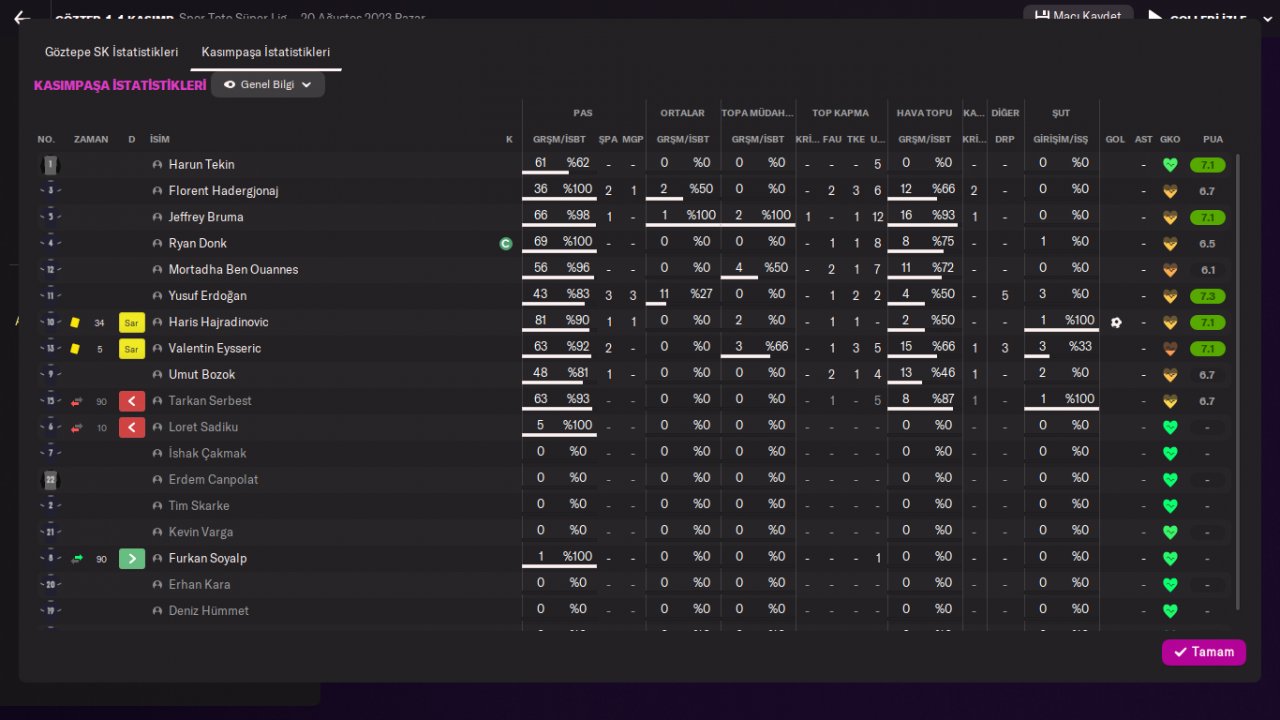Click Haris Hajradinovic's pass count 81

coord(541,320)
